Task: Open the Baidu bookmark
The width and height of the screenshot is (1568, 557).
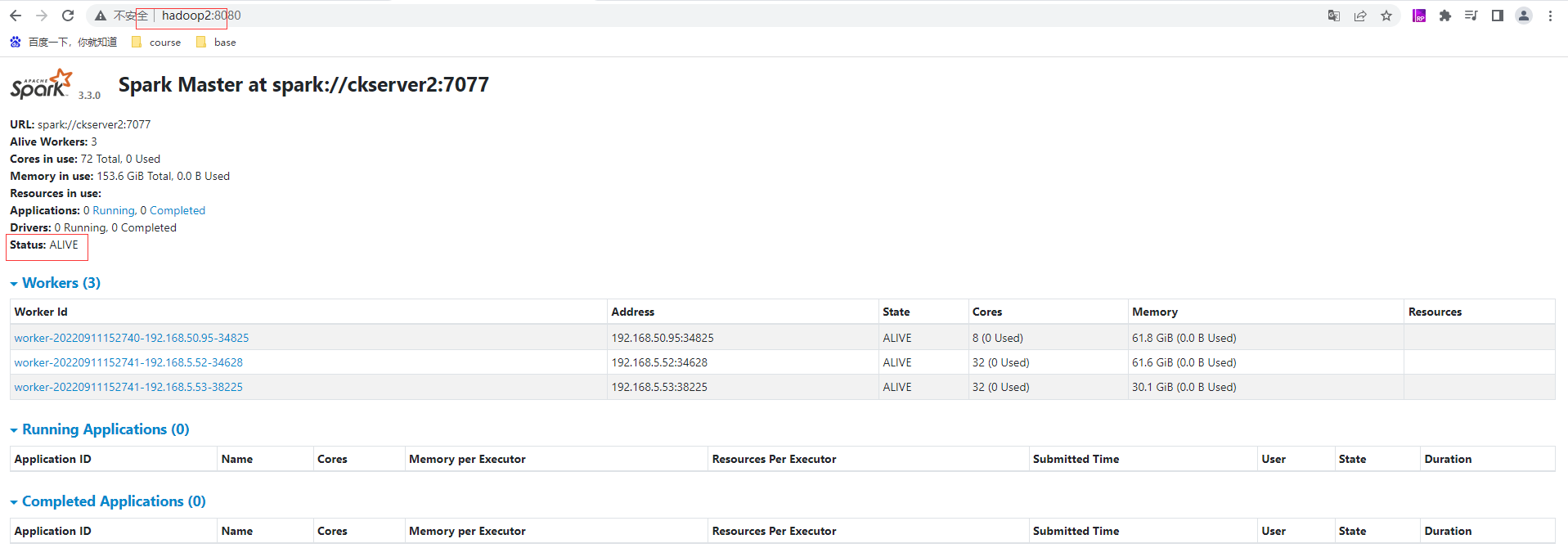Action: pos(64,42)
